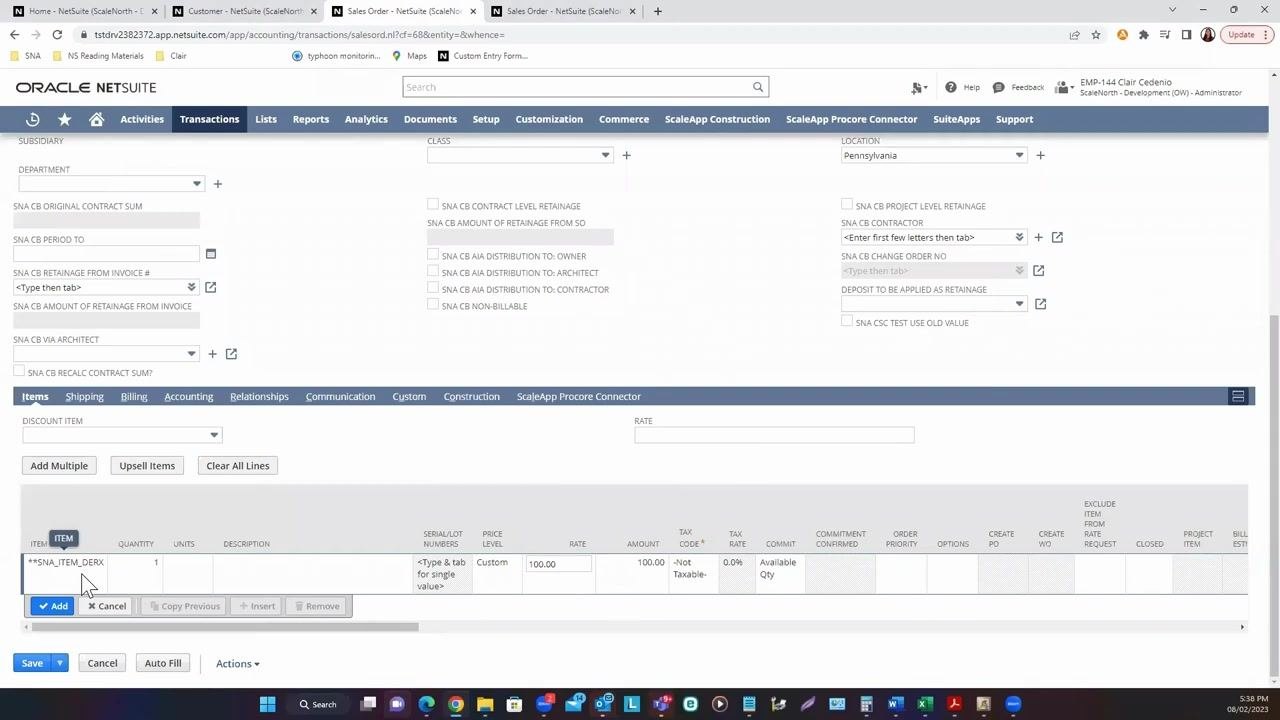The height and width of the screenshot is (720, 1280).
Task: Open the Discount Item dropdown
Action: point(213,435)
